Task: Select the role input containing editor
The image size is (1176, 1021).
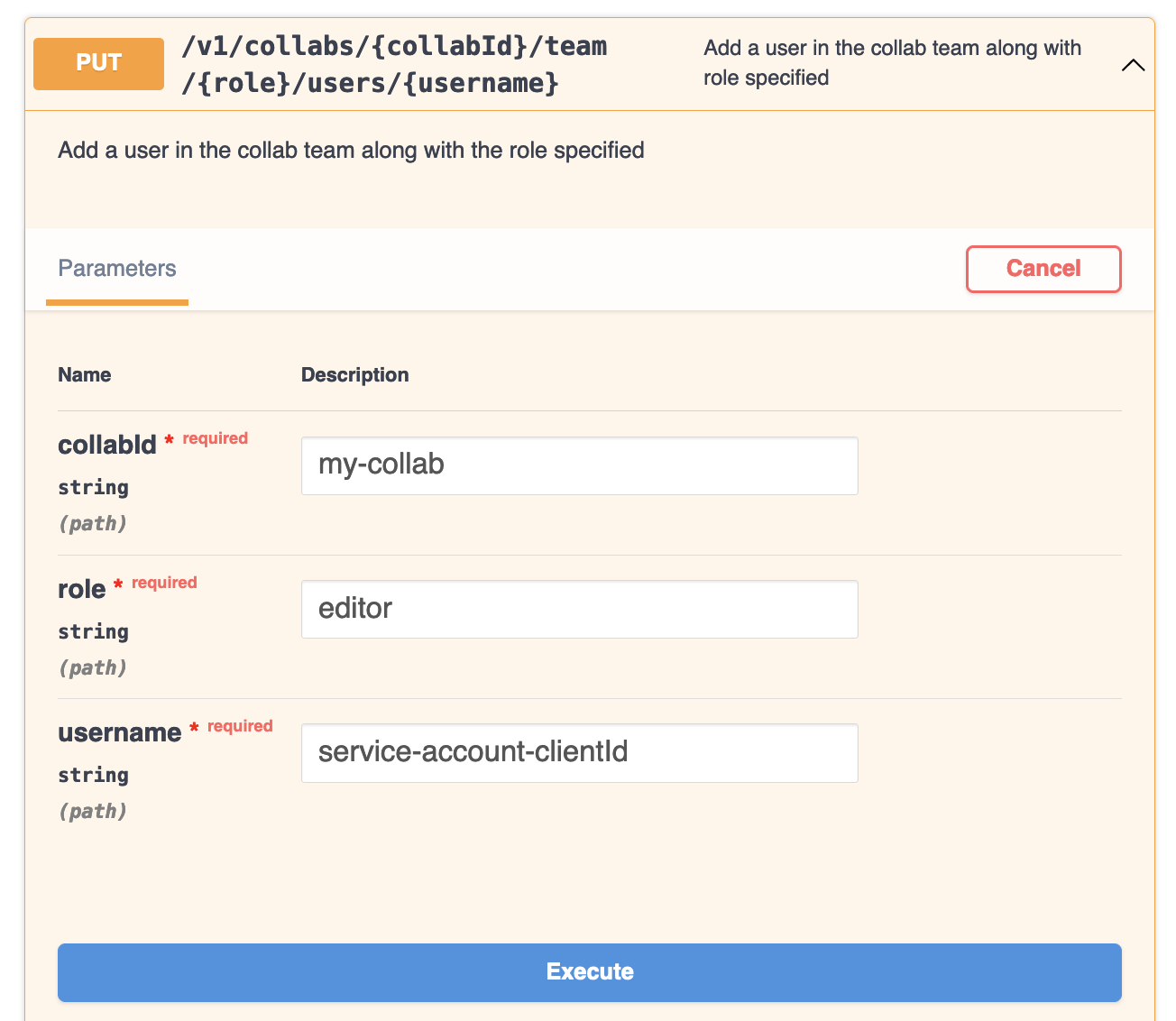Action: [x=579, y=609]
